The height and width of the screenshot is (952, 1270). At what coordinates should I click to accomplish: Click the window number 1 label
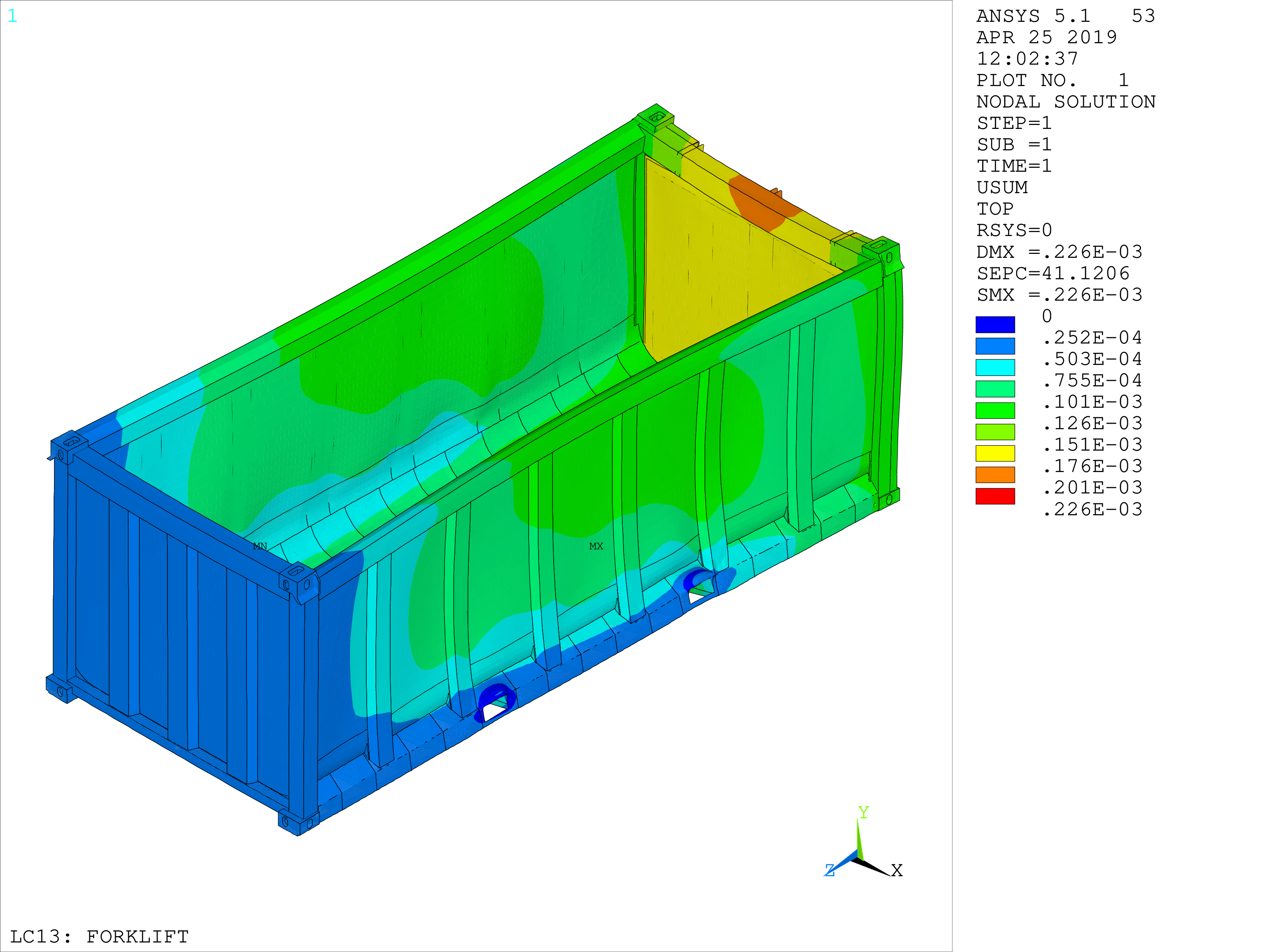tap(13, 16)
